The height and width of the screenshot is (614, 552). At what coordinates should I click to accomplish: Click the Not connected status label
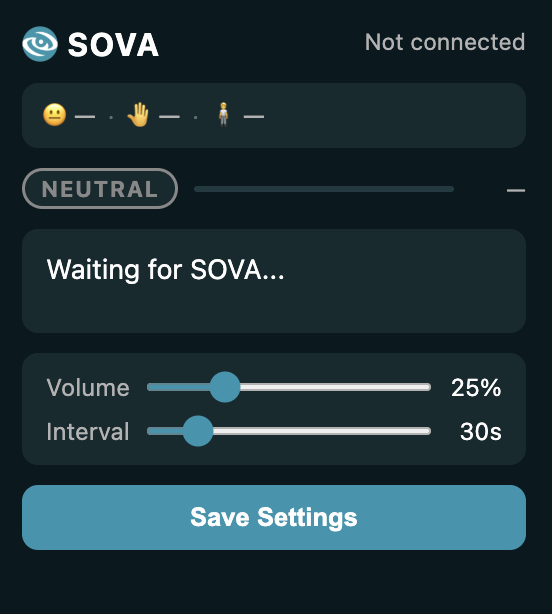(445, 42)
